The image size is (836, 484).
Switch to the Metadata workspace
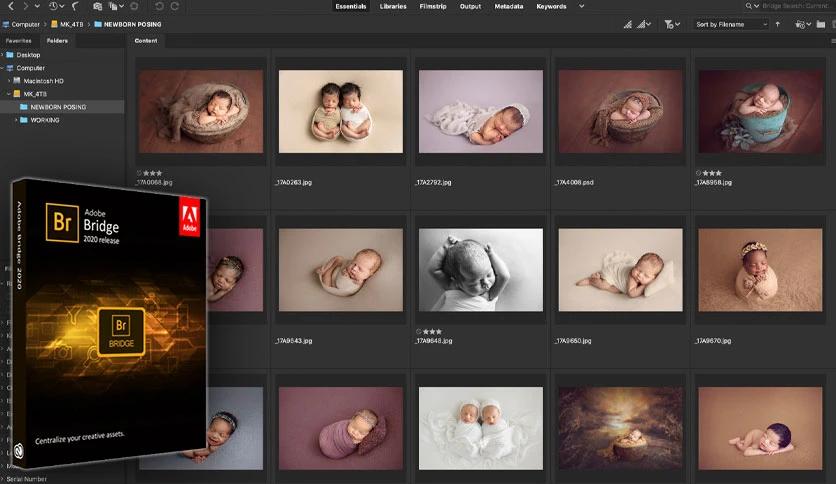click(509, 6)
